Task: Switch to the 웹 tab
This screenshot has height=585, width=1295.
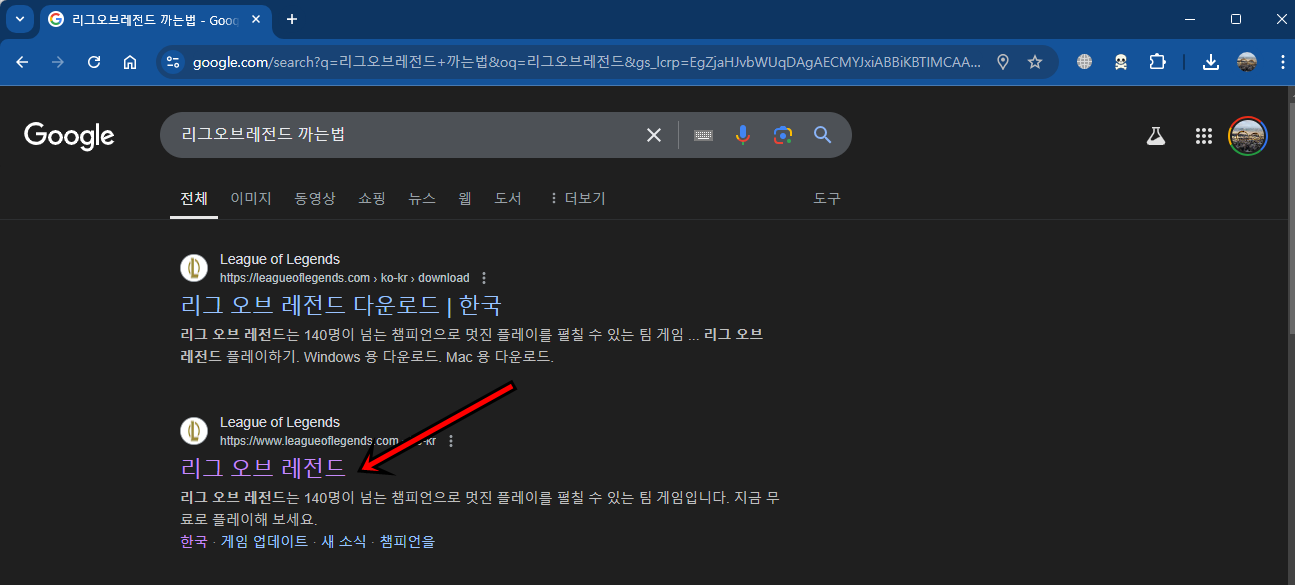Action: click(465, 198)
